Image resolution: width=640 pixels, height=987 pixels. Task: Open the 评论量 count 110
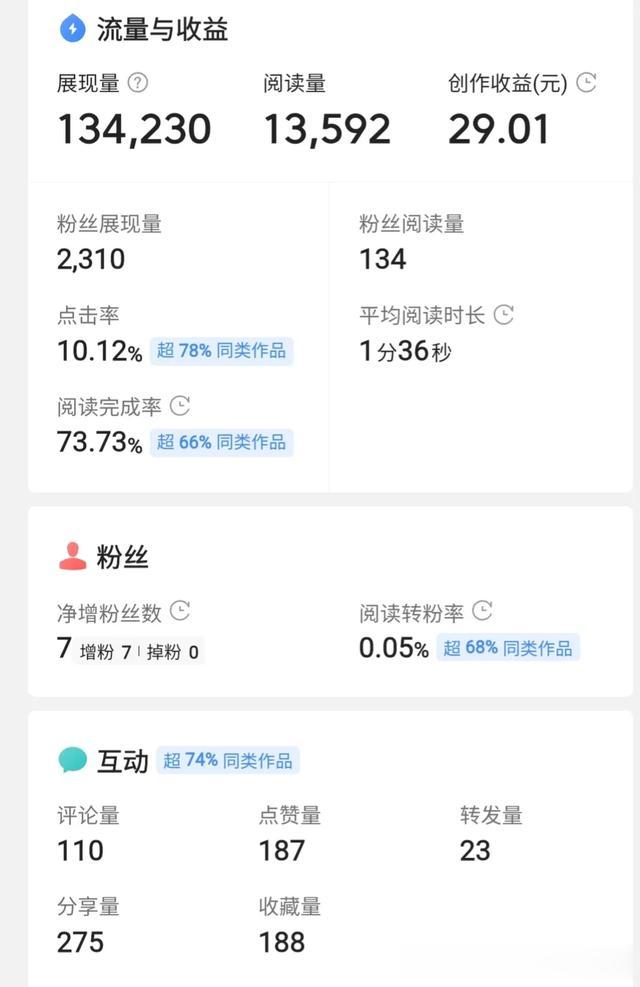click(80, 851)
